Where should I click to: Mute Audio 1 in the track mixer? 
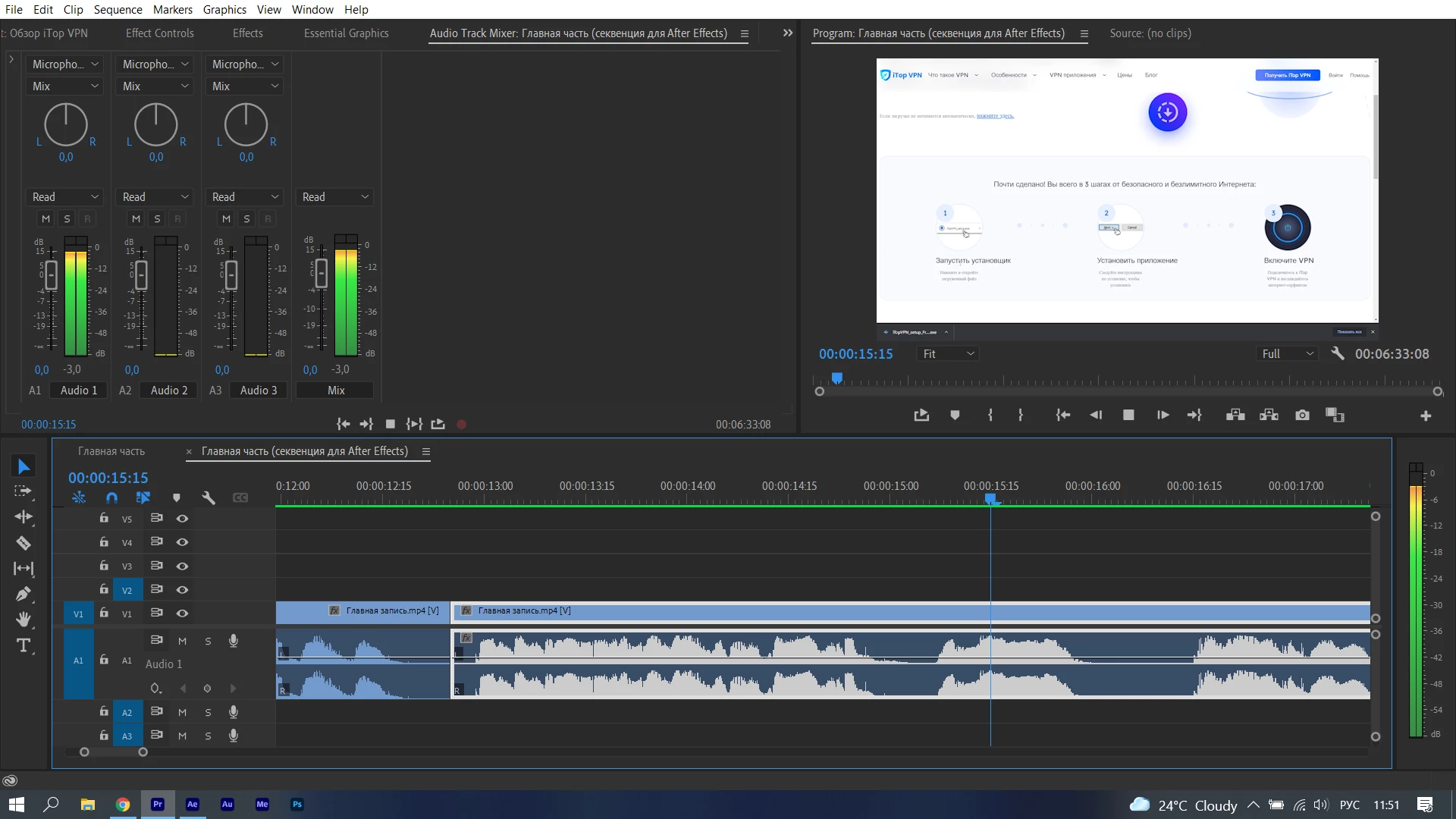[x=46, y=219]
